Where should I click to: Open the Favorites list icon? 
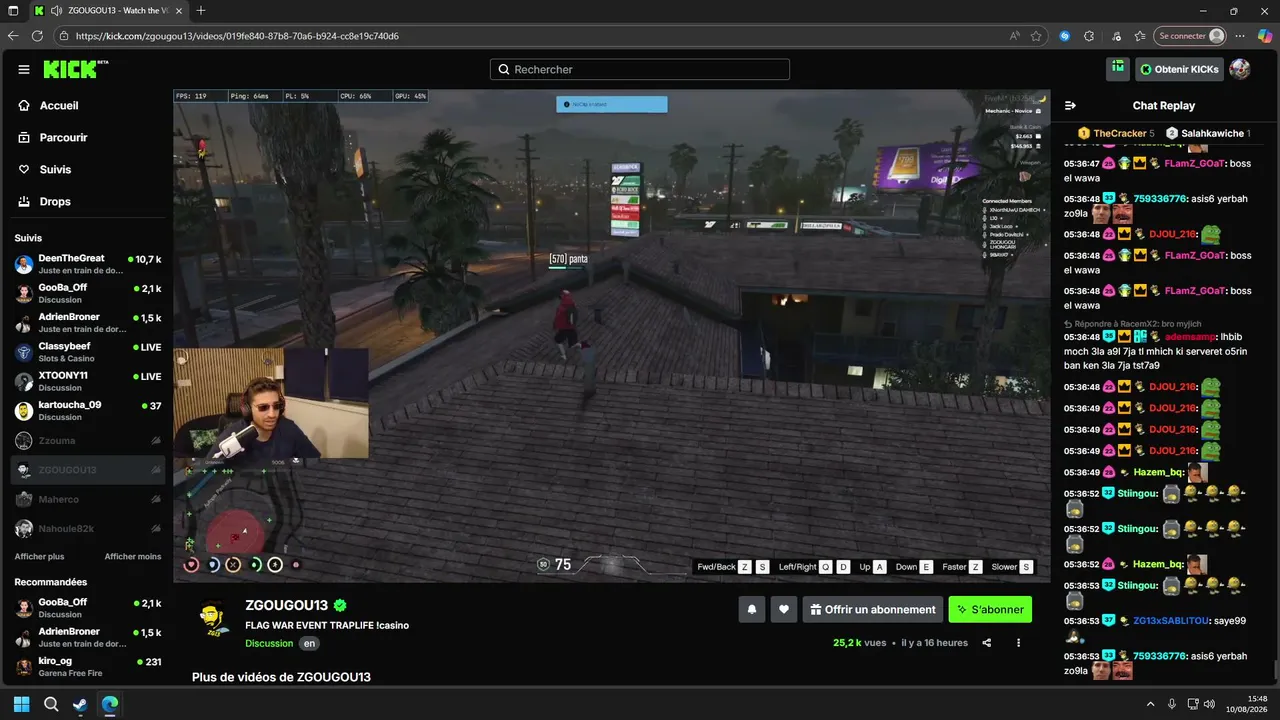pos(1139,36)
